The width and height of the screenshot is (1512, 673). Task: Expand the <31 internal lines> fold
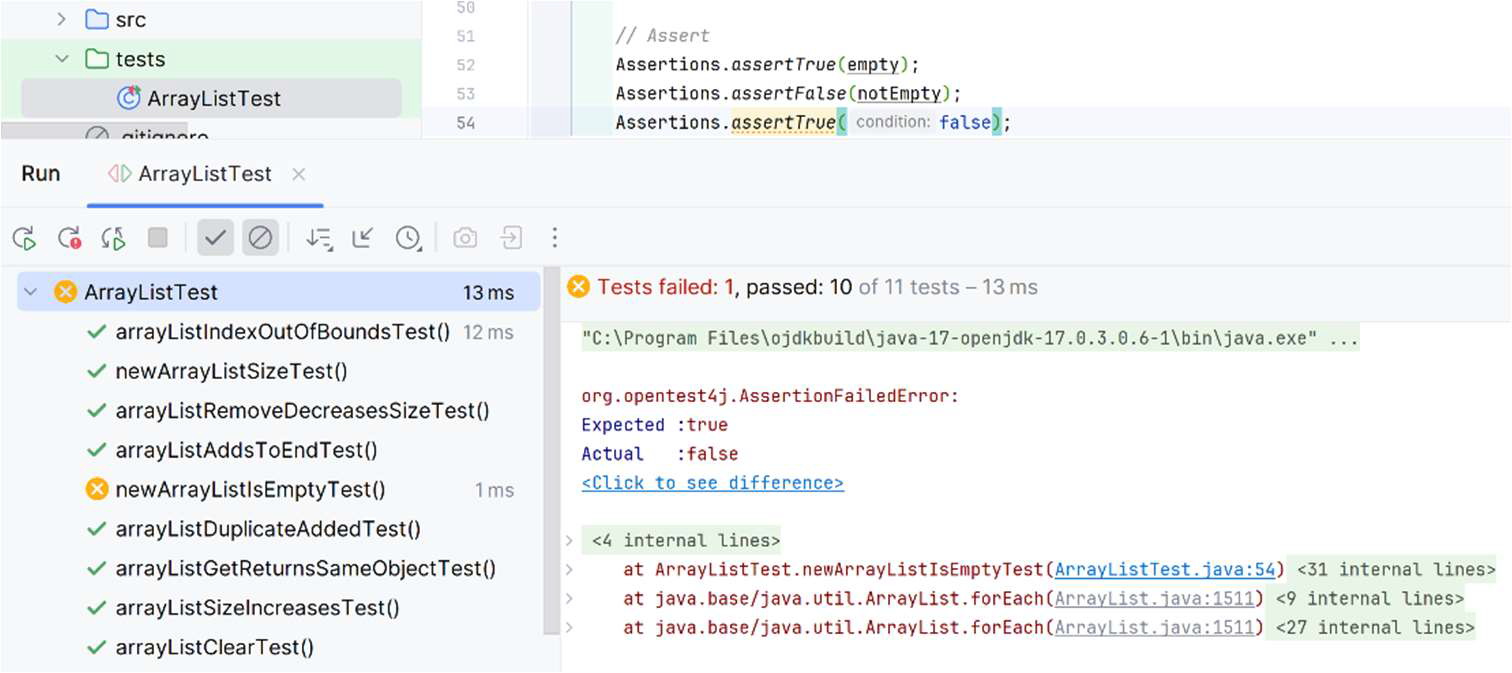pos(1396,570)
